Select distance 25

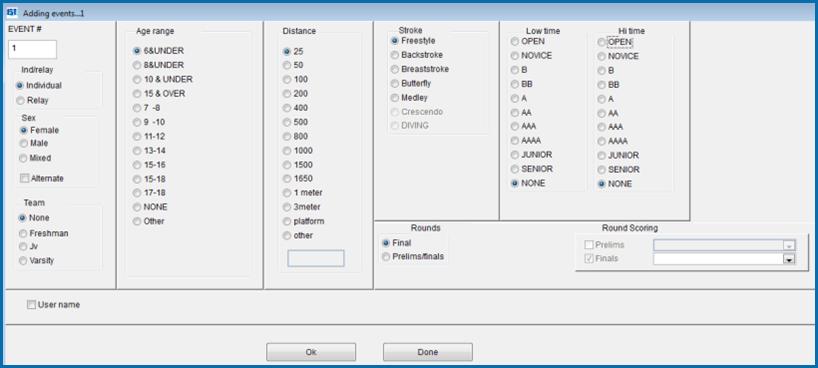(293, 52)
